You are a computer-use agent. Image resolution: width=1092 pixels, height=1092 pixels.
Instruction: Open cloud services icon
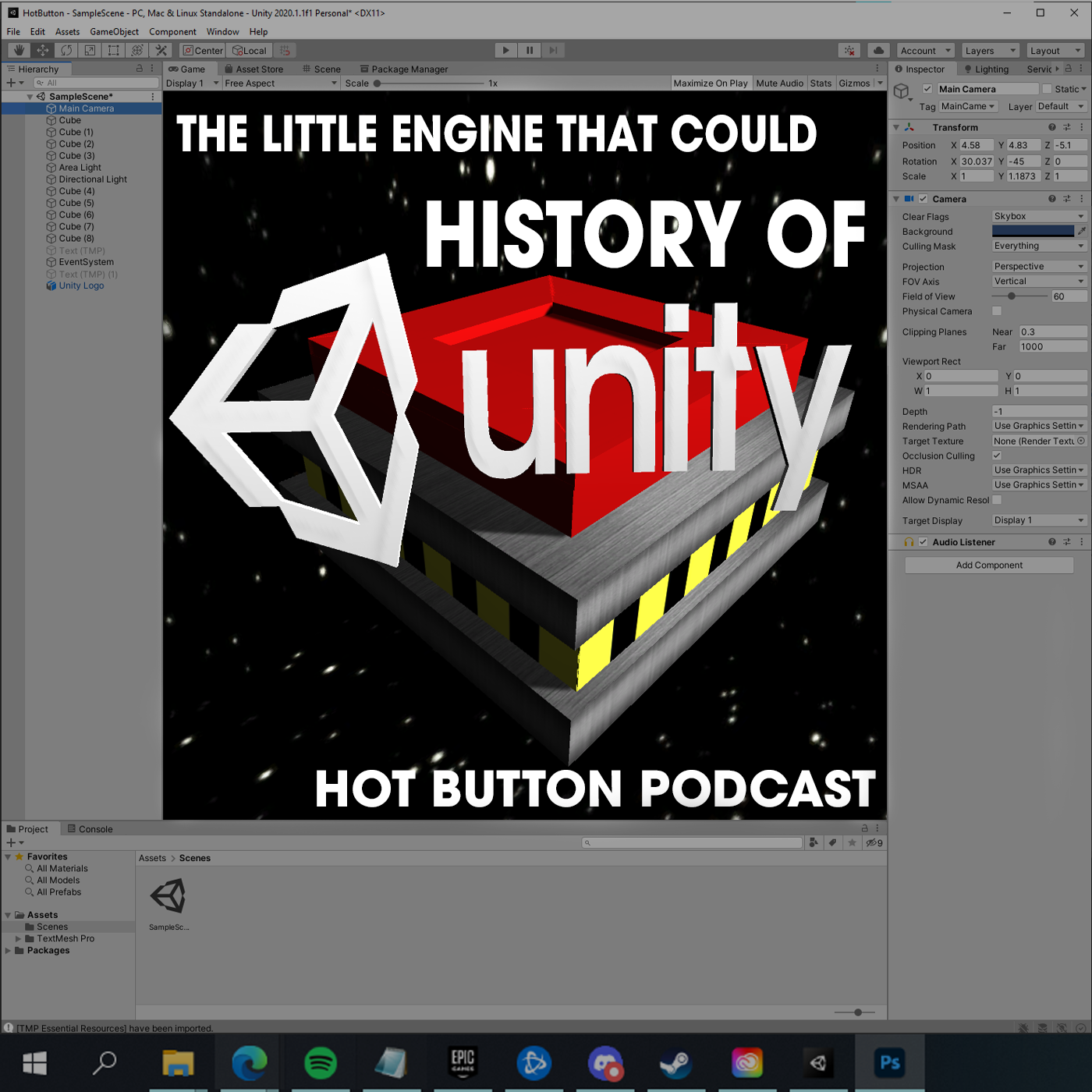coord(878,51)
